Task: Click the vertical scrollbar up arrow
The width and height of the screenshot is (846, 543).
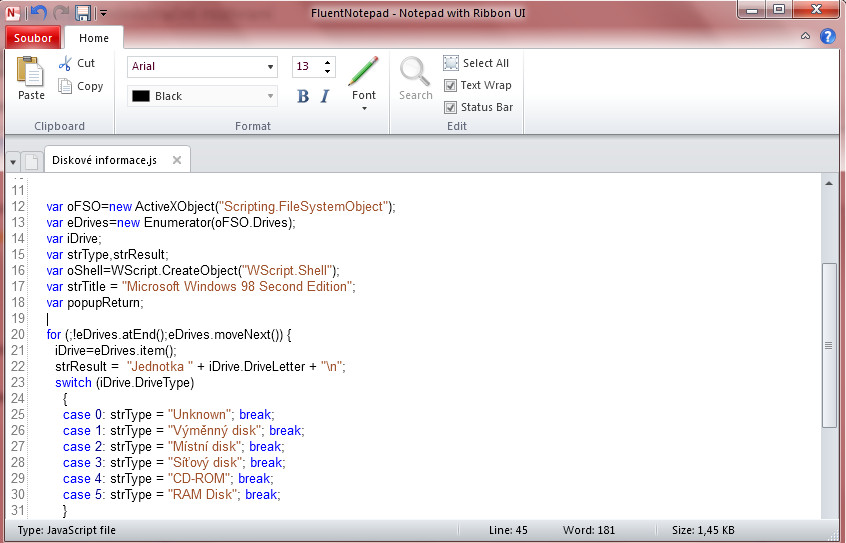Action: [x=828, y=184]
